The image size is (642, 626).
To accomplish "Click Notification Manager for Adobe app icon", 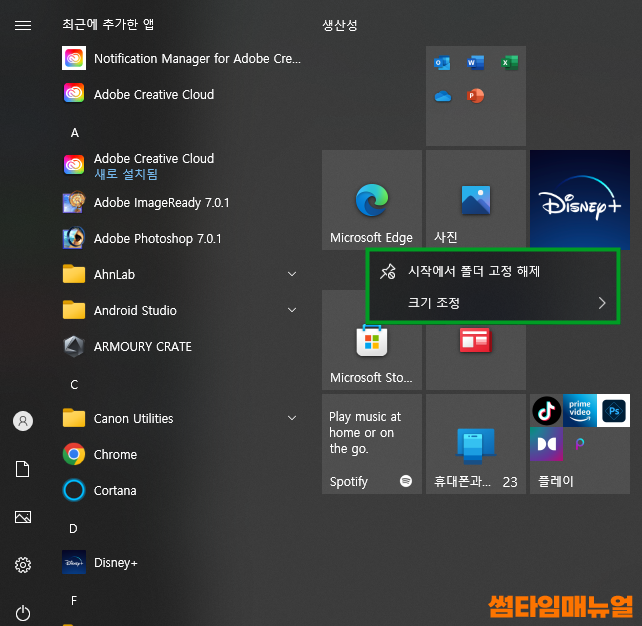I will 74,58.
